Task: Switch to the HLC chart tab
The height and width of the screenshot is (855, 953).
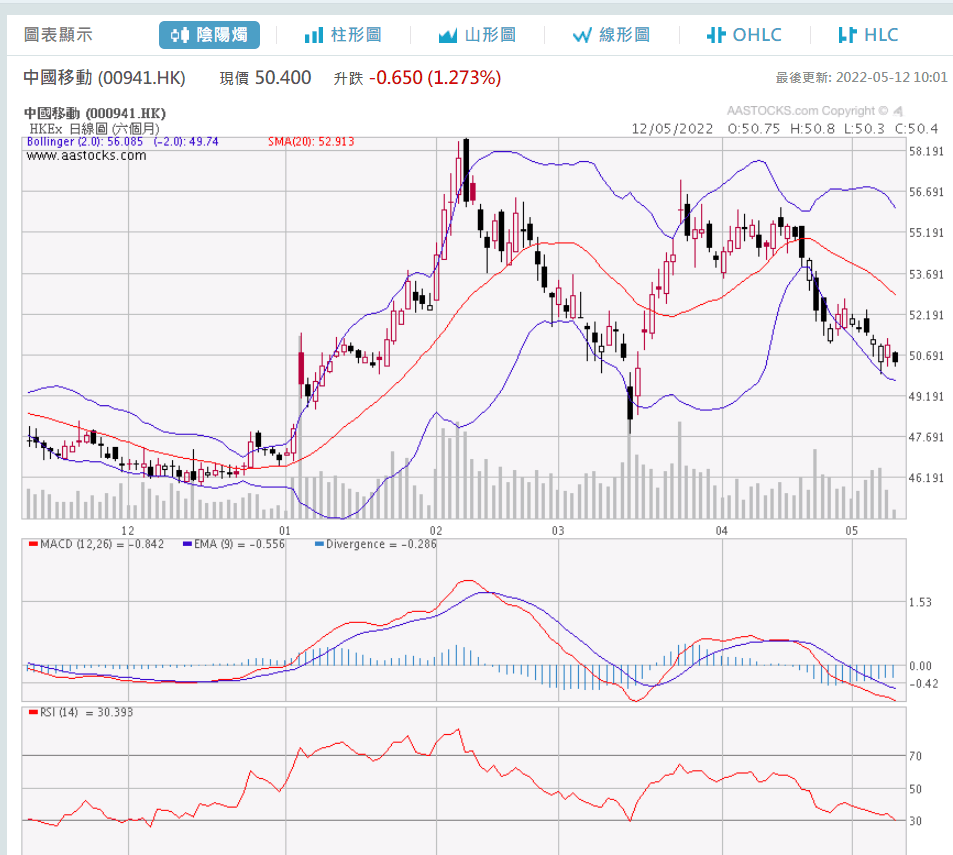Action: tap(868, 35)
